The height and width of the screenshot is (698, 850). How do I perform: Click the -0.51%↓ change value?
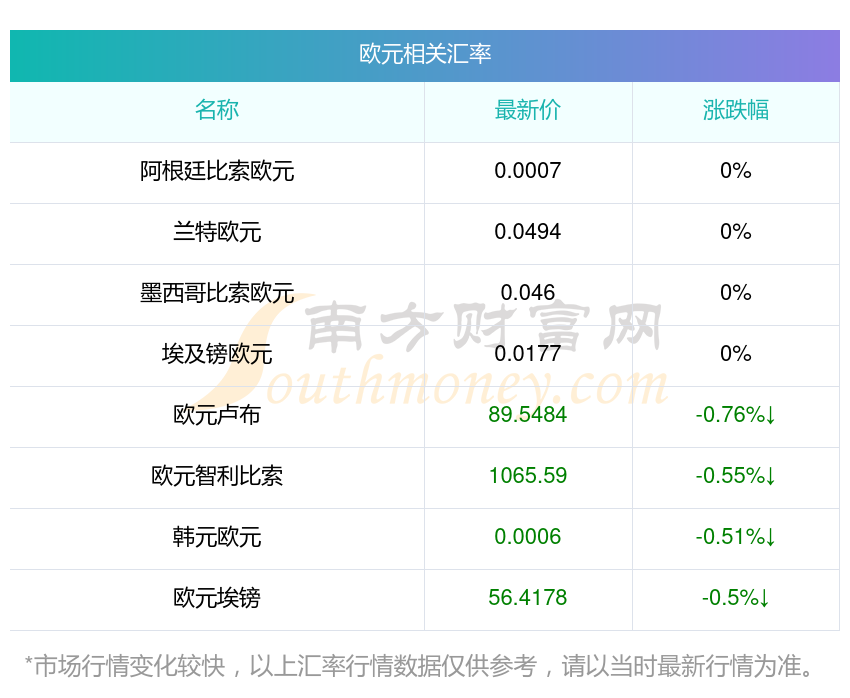pos(736,537)
